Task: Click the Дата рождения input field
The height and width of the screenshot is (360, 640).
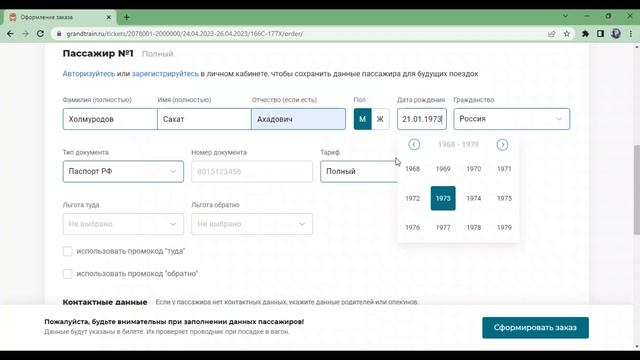Action: 422,119
